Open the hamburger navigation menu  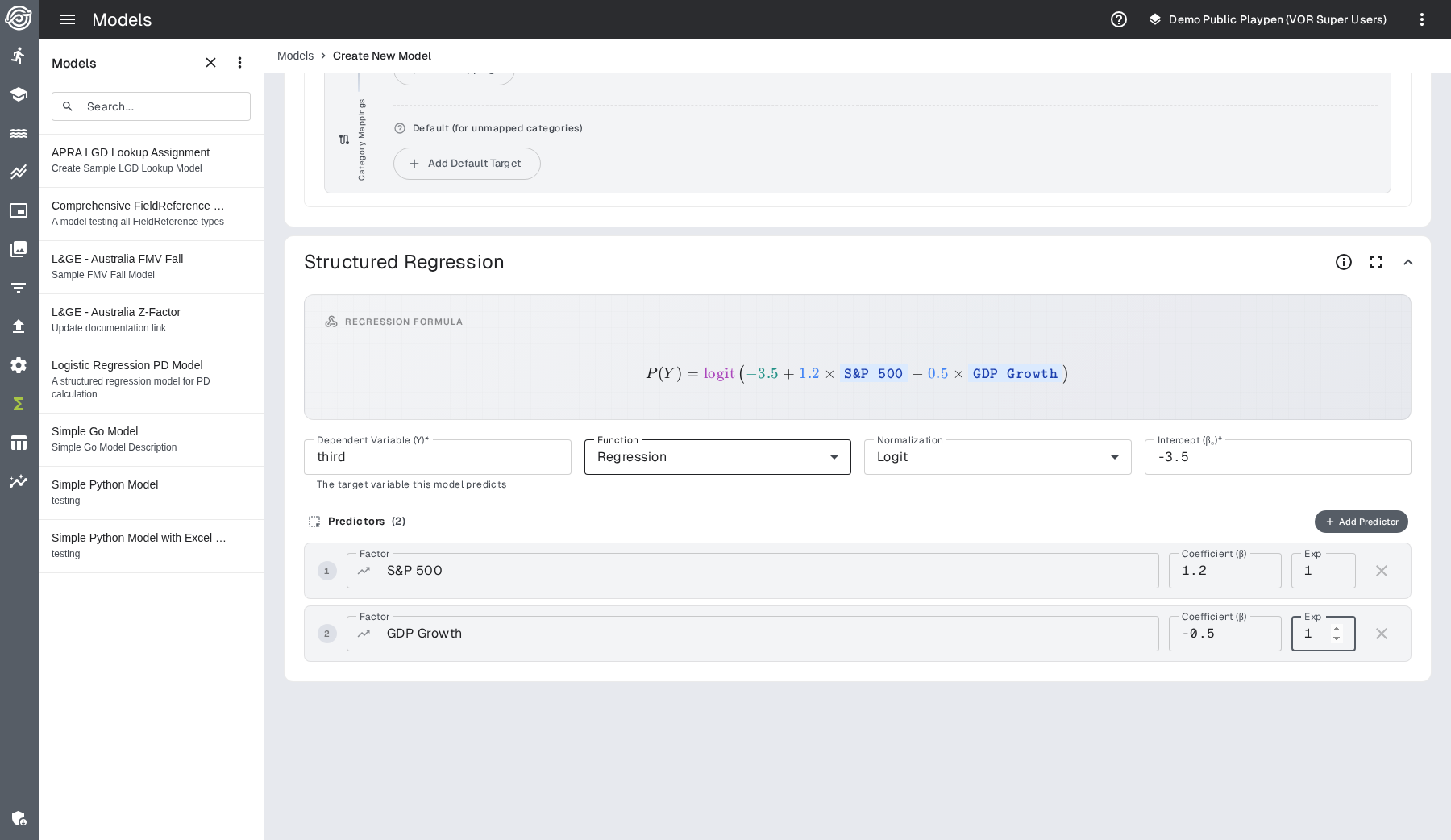[x=68, y=19]
